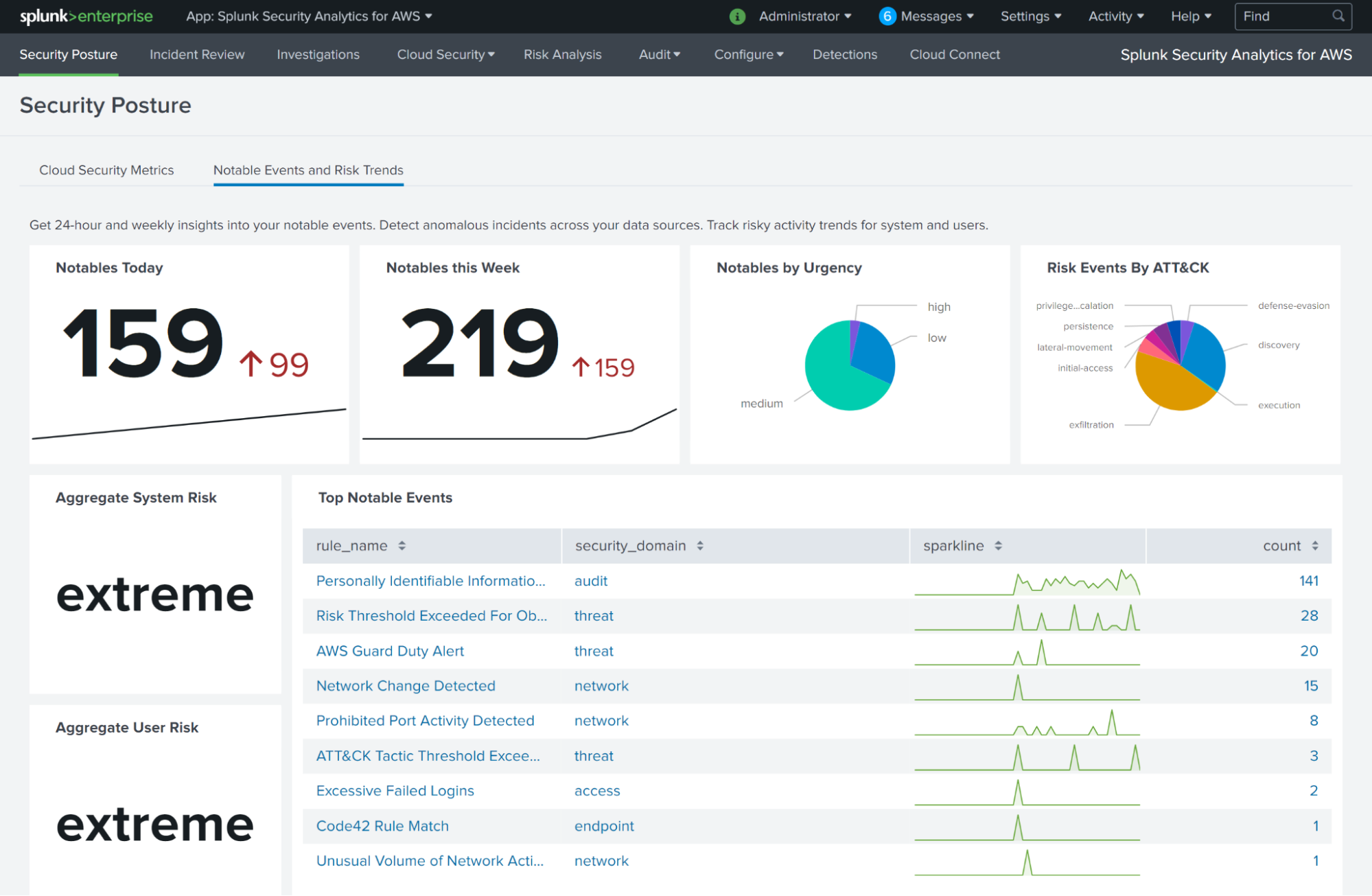This screenshot has height=896, width=1372.
Task: Sort by sparkline column arrows
Action: 998,546
